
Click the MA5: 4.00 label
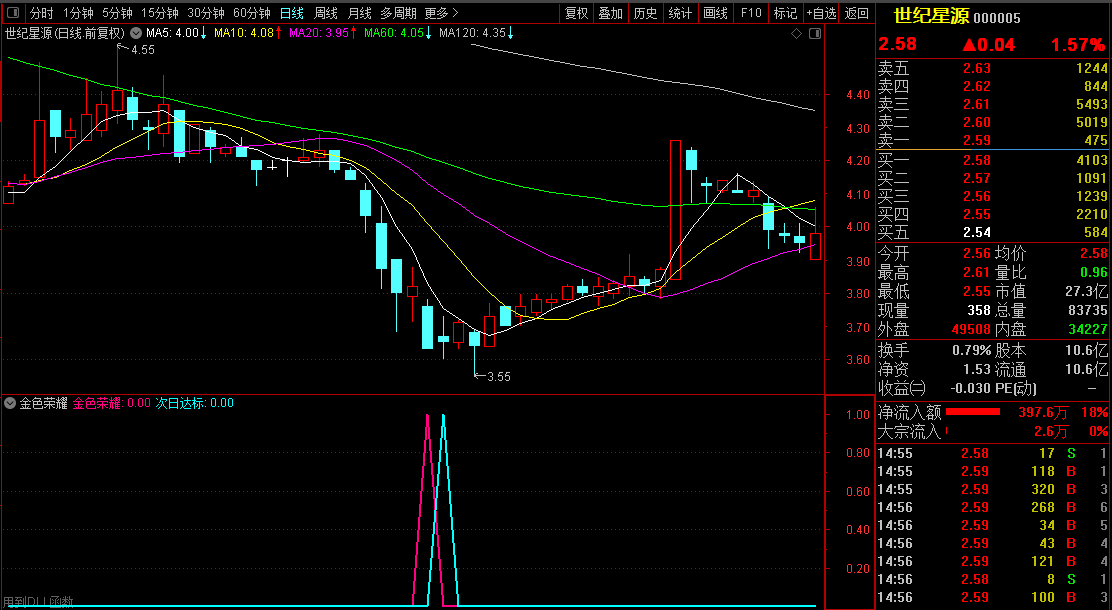click(176, 33)
